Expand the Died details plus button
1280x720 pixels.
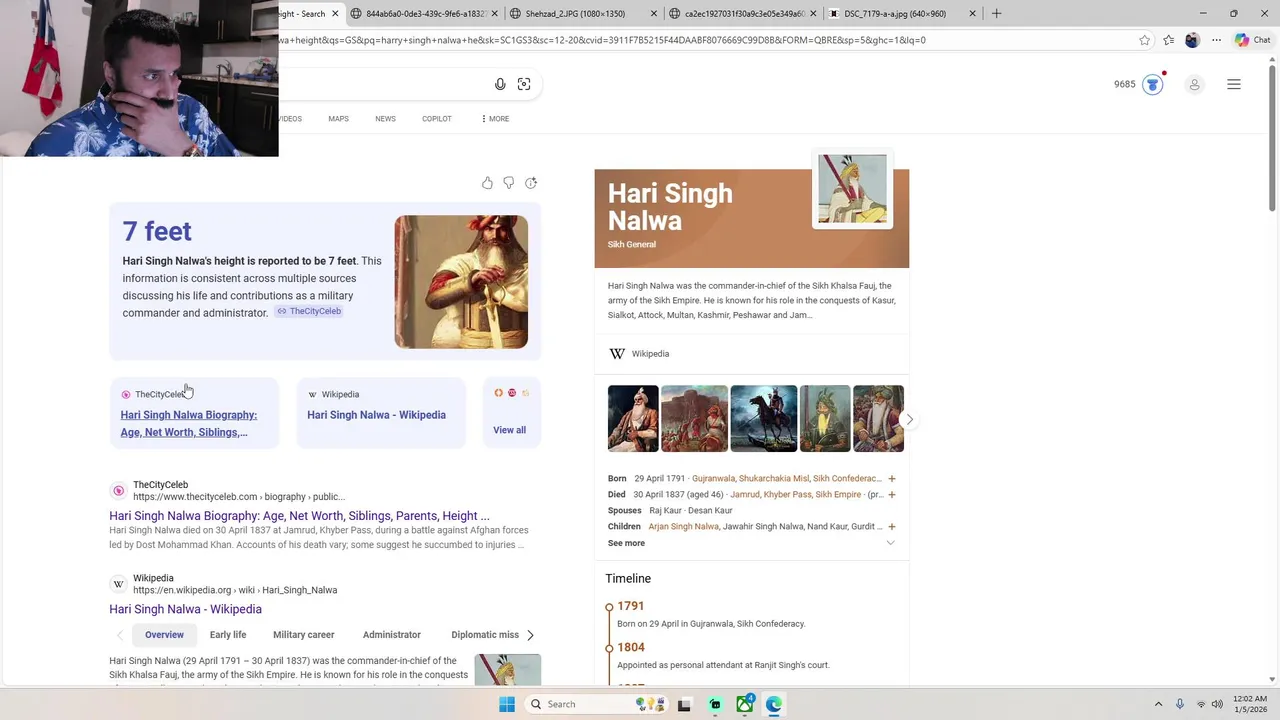point(892,495)
